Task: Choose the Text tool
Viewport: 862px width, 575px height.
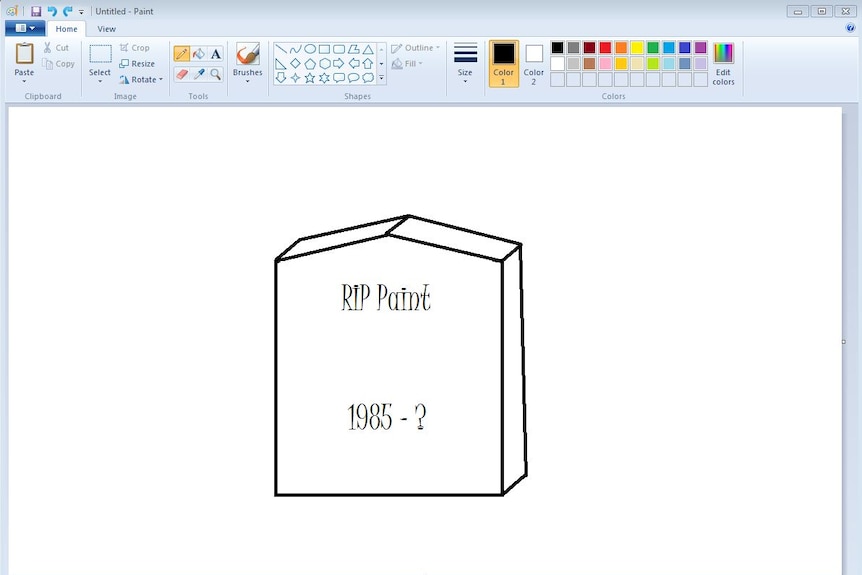Action: coord(216,54)
